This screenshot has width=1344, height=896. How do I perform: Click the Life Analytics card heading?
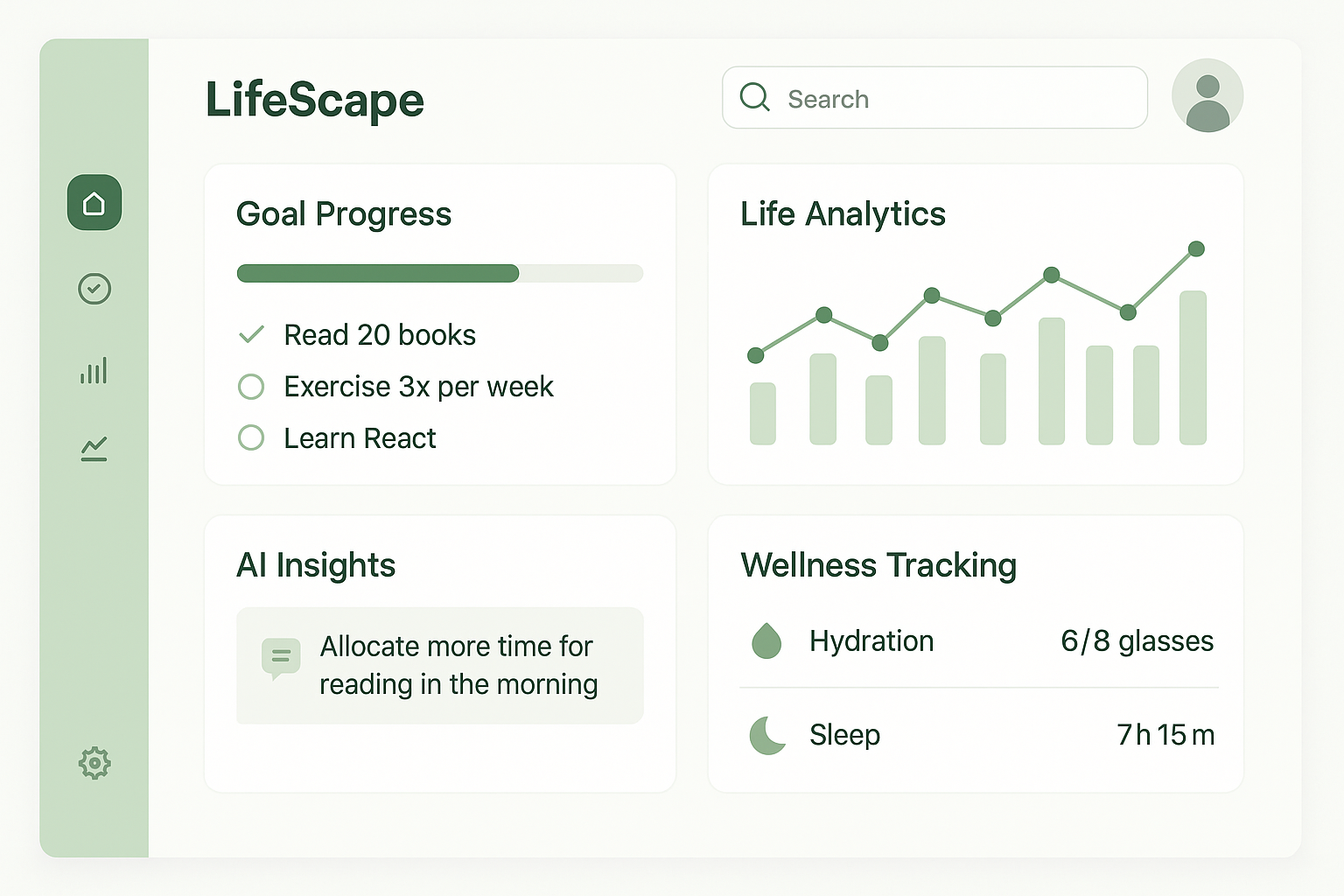coord(843,213)
